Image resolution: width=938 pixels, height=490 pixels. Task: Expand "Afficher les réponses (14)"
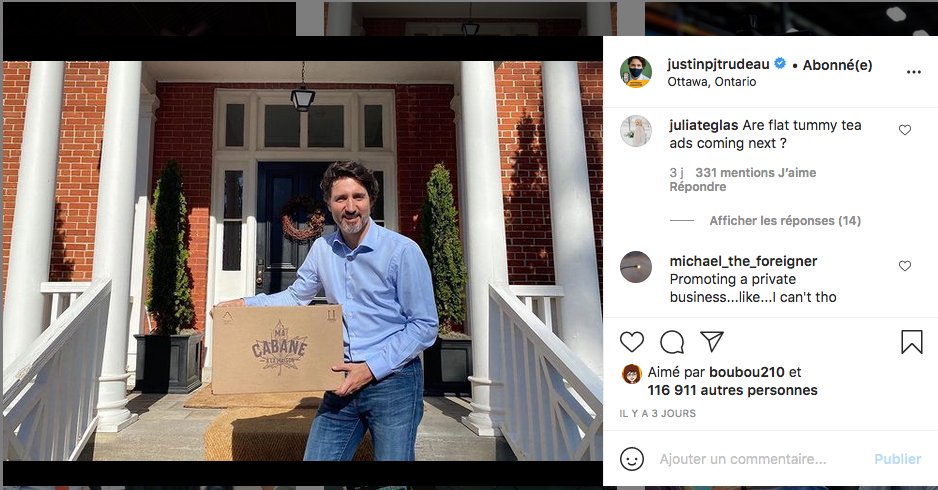785,221
